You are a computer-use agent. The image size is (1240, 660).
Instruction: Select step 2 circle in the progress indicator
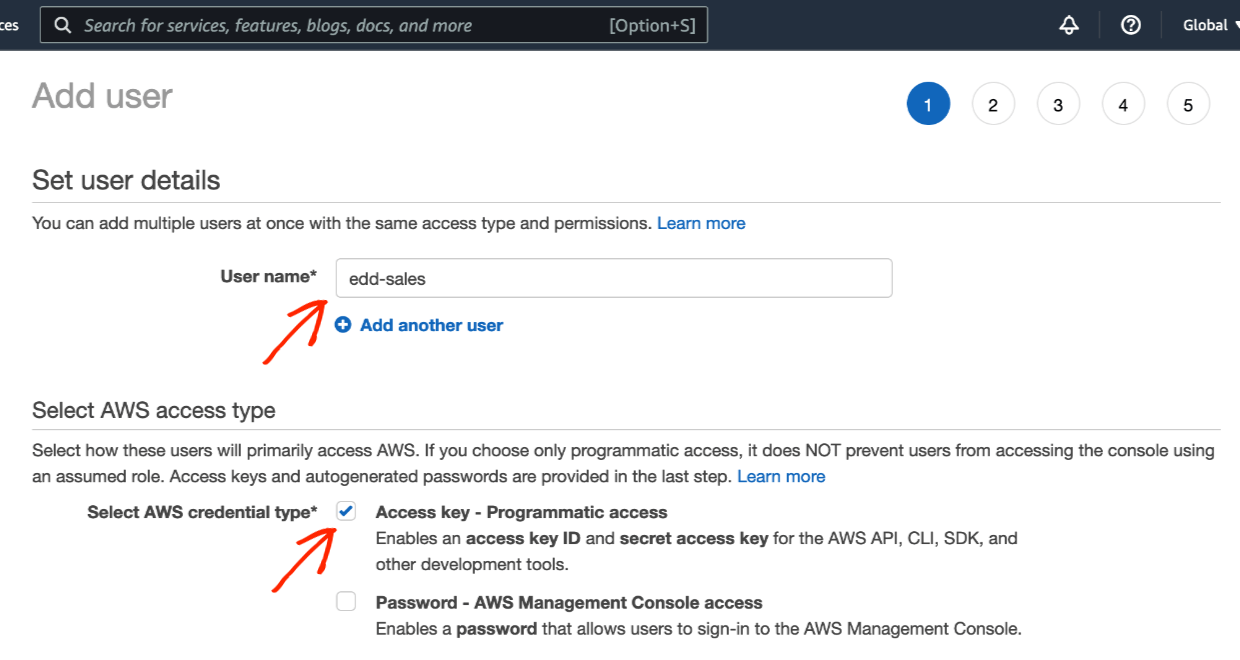993,103
